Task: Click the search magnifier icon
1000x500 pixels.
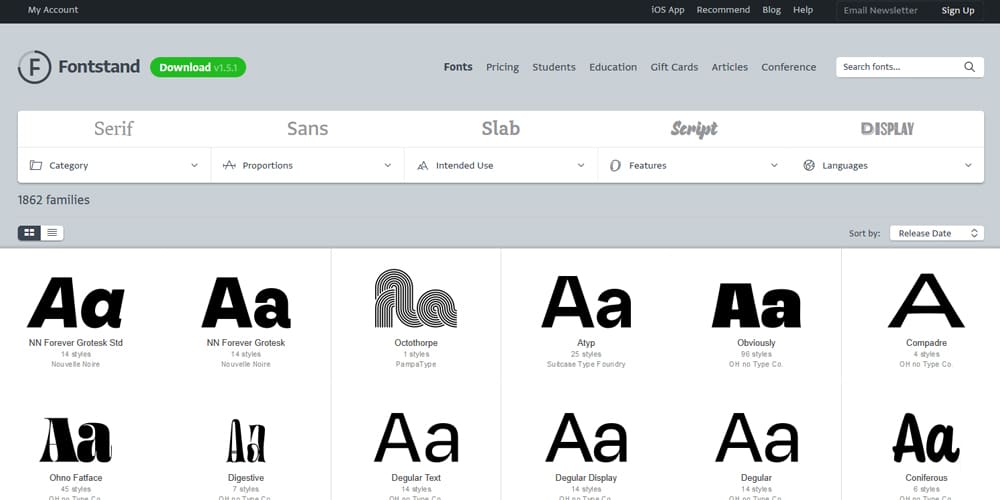Action: (969, 67)
